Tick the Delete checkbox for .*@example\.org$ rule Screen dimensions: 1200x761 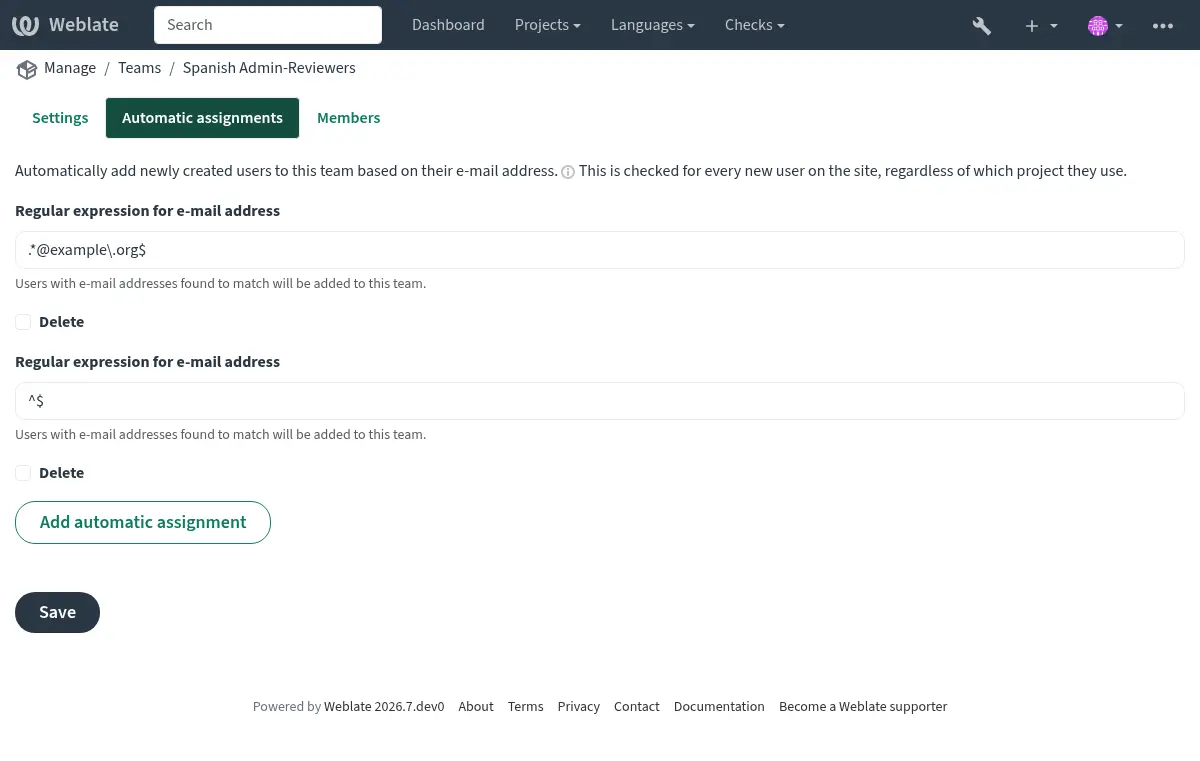pyautogui.click(x=23, y=322)
